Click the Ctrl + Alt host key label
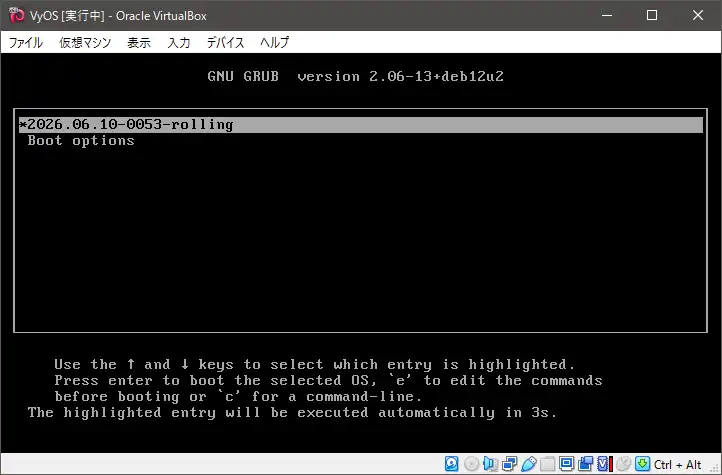Image resolution: width=722 pixels, height=475 pixels. click(677, 464)
